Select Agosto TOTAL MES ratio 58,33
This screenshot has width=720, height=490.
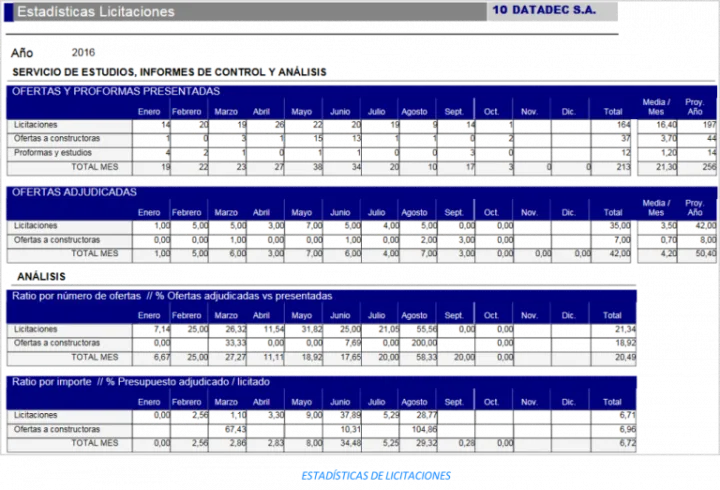coord(427,357)
